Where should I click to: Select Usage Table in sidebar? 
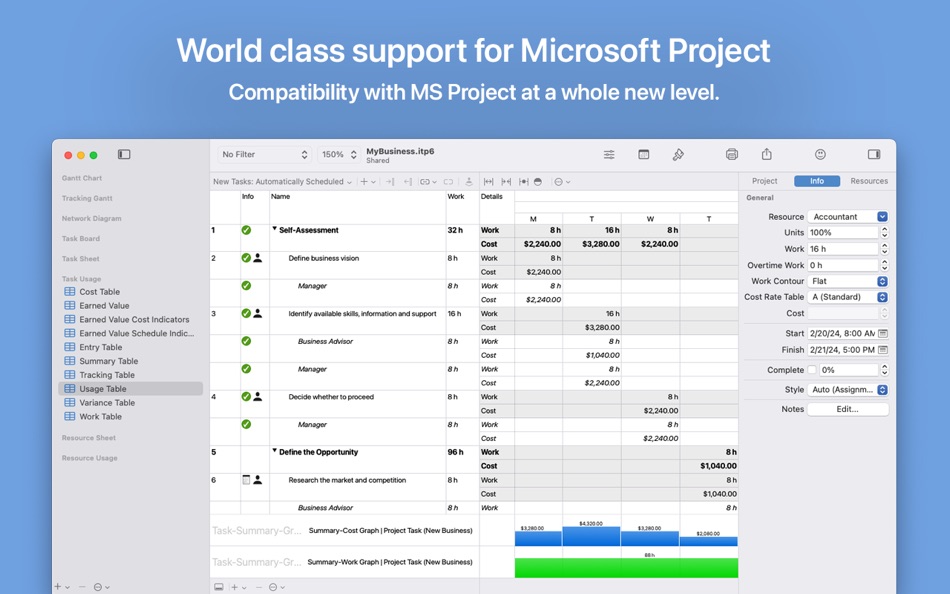click(130, 389)
